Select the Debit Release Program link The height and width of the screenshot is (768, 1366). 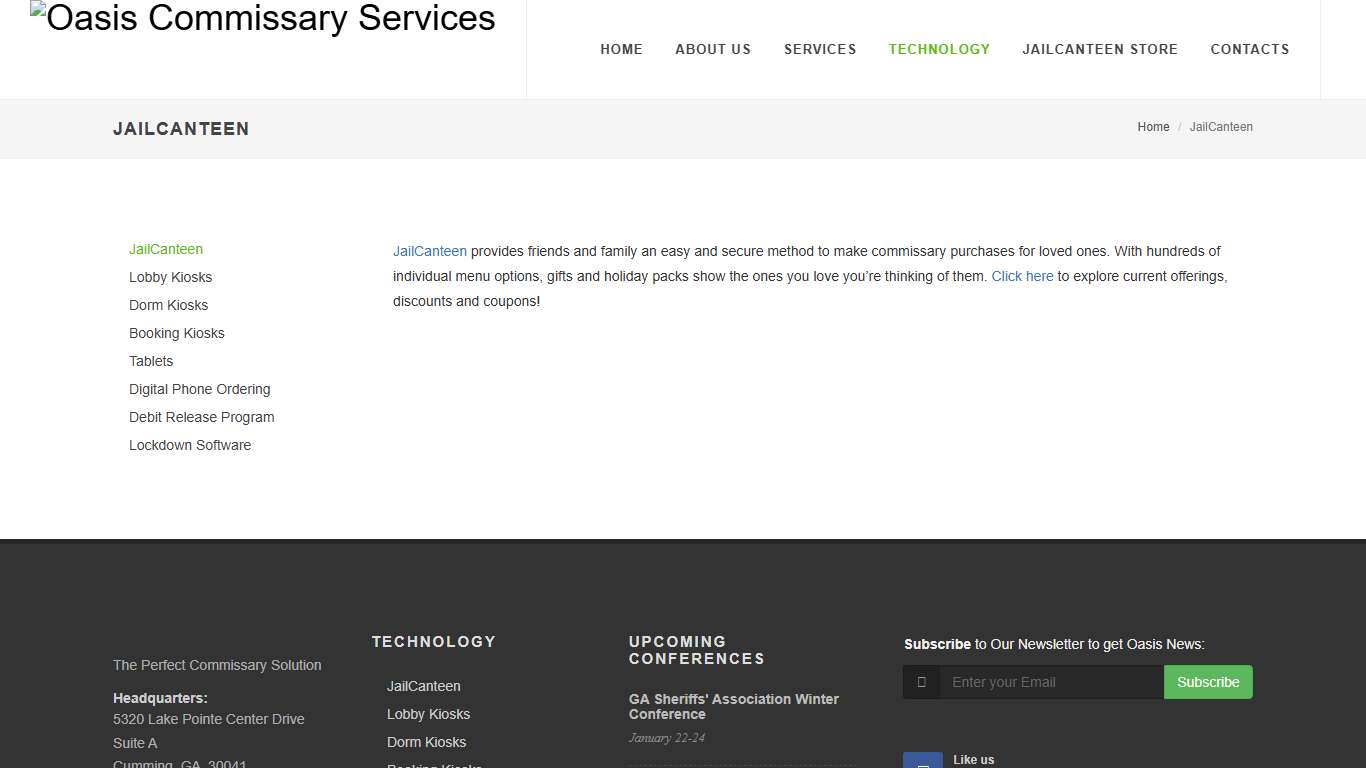(x=201, y=417)
